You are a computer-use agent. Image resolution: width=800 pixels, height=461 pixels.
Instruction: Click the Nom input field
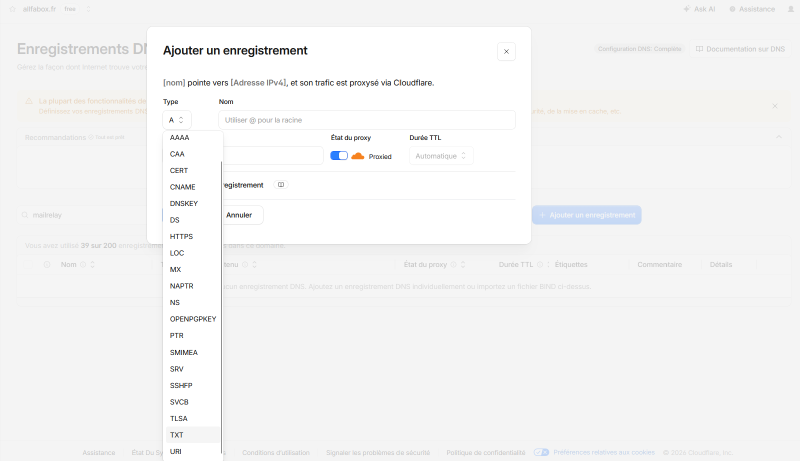tap(367, 120)
